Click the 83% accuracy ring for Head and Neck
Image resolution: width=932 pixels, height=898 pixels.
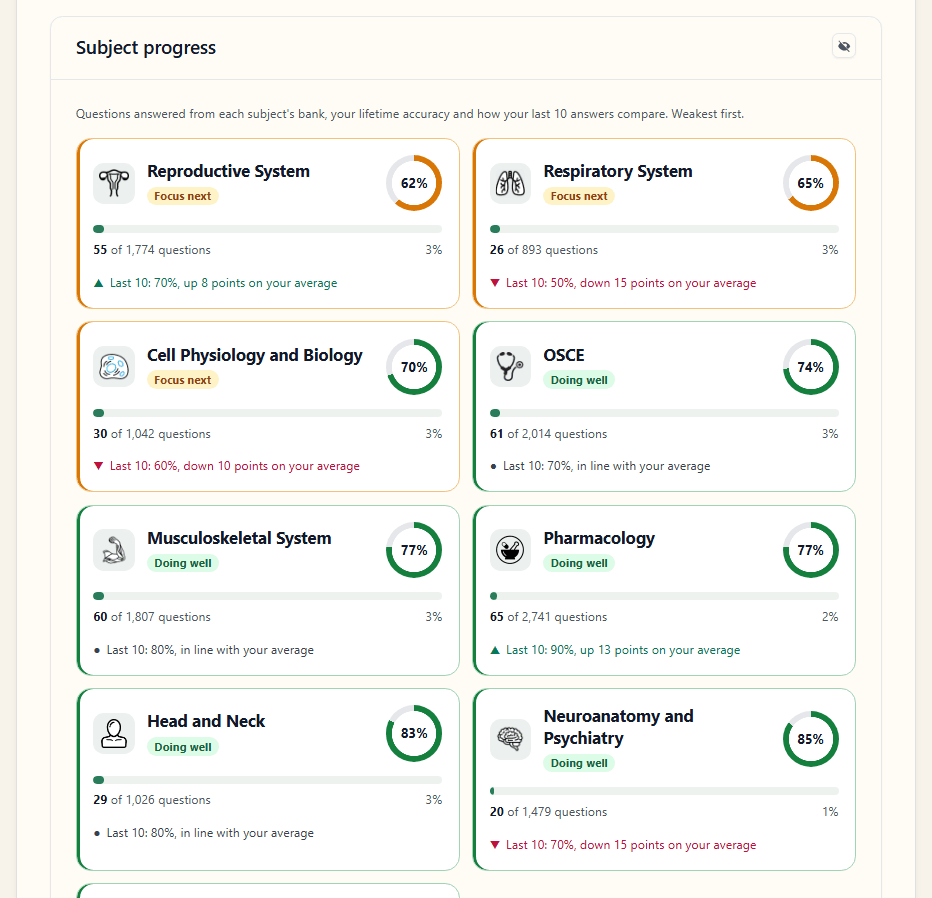(414, 733)
